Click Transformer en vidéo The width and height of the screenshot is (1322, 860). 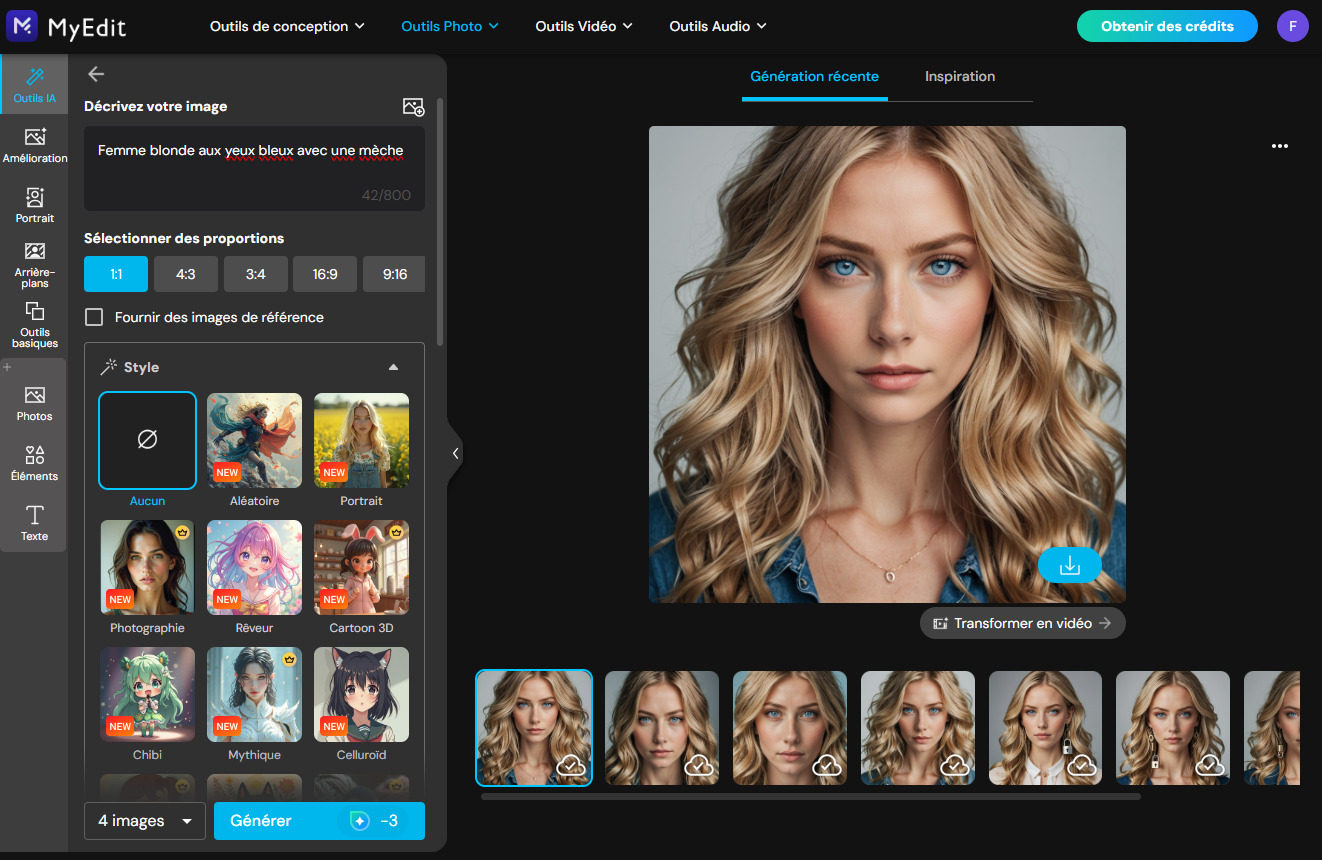1023,623
